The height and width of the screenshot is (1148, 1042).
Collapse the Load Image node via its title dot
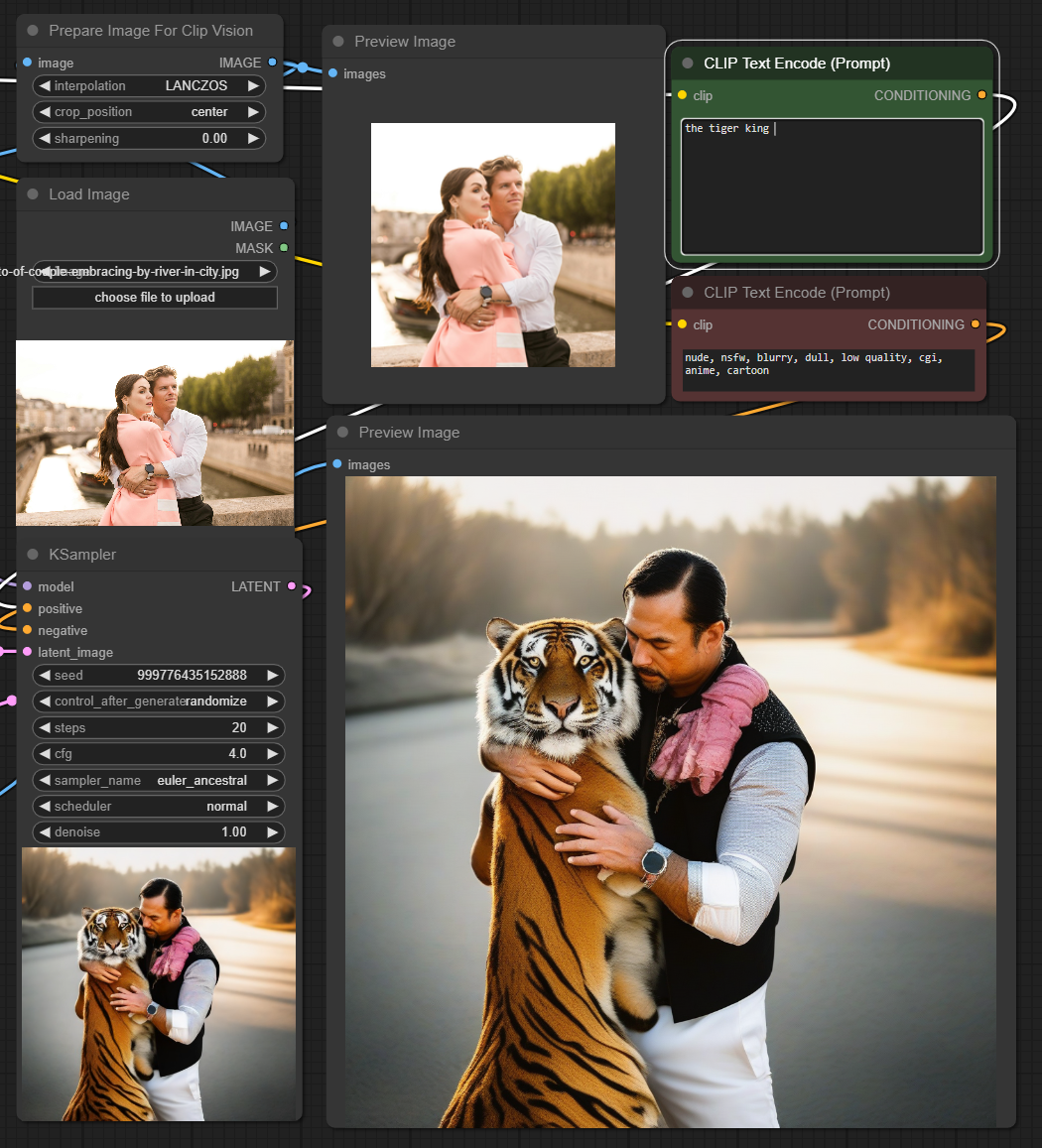(33, 194)
